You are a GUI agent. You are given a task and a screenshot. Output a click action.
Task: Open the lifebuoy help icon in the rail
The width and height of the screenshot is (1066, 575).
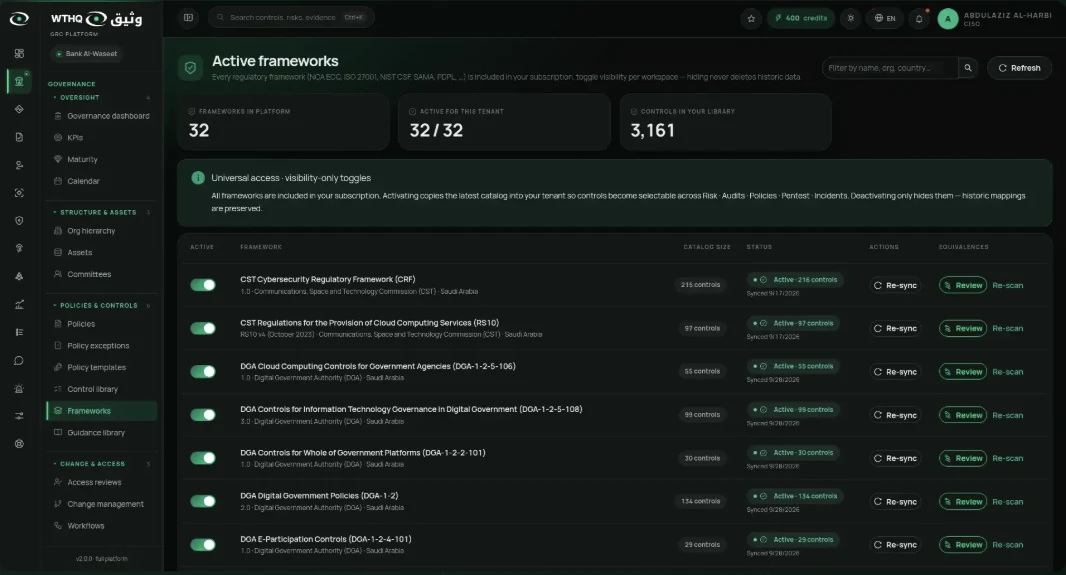(19, 444)
